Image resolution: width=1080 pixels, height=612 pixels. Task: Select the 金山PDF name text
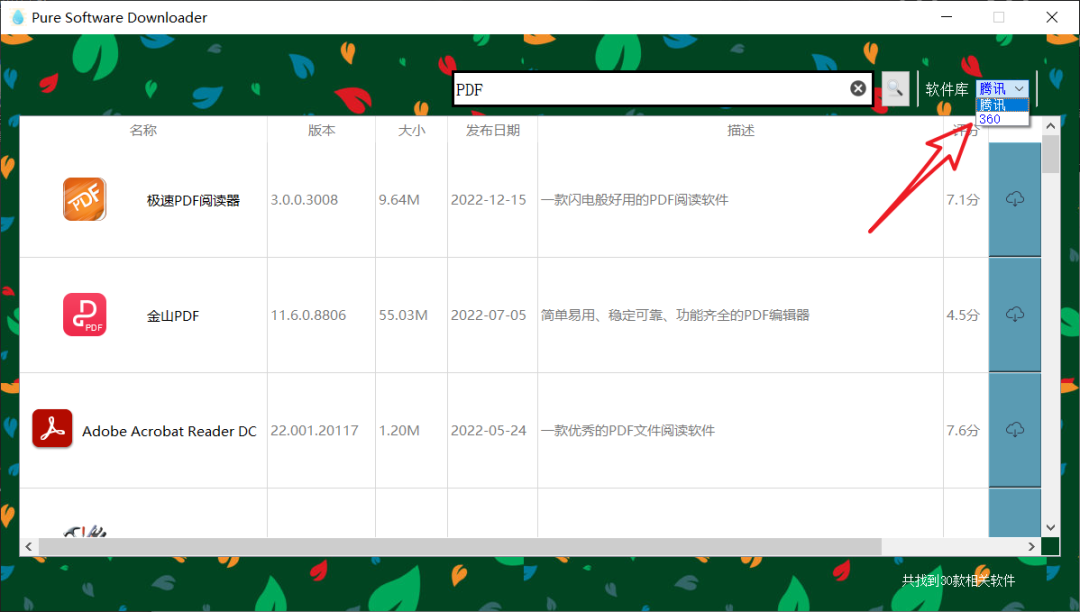pyautogui.click(x=173, y=316)
